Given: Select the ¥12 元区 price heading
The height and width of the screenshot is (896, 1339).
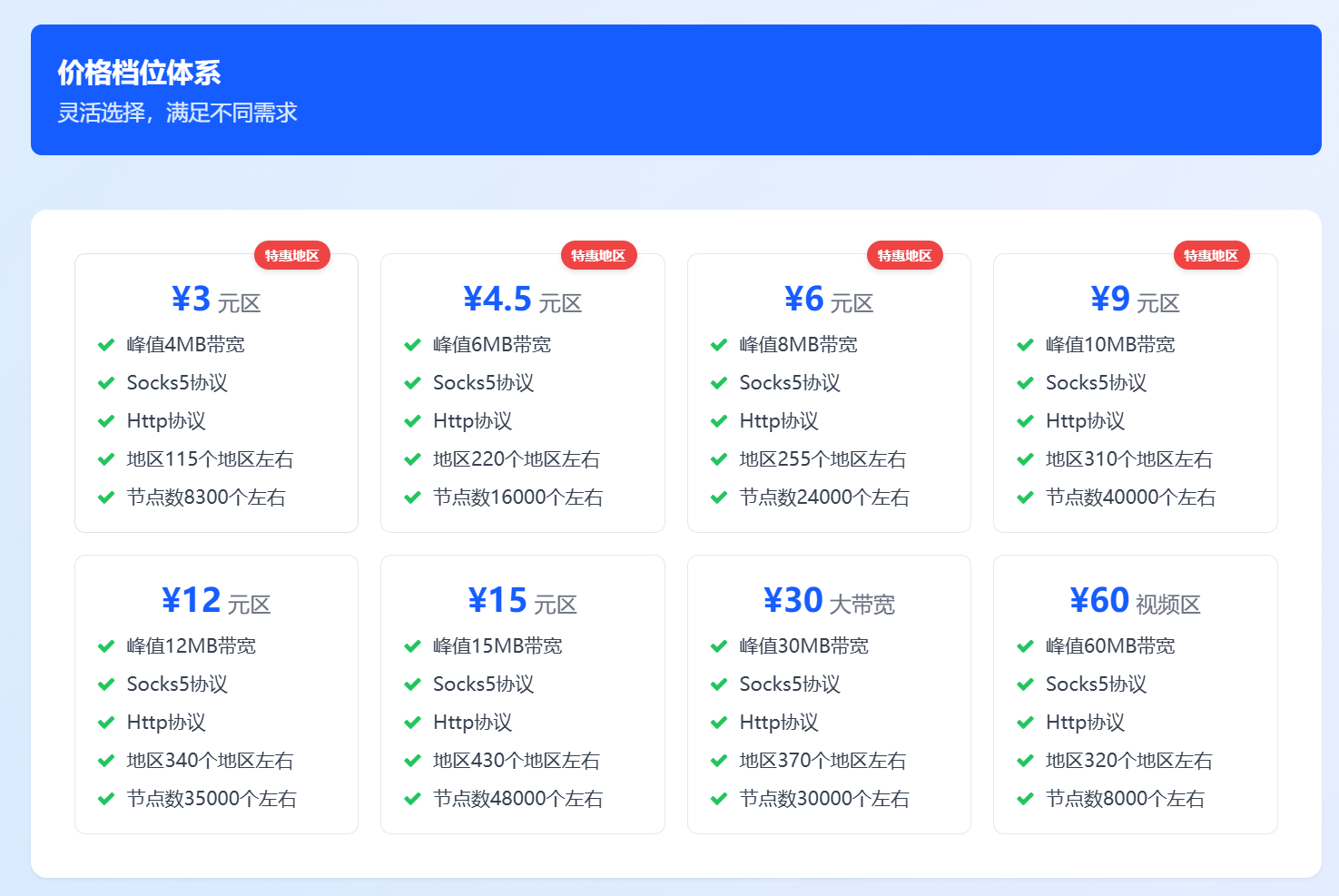Looking at the screenshot, I should 216,601.
